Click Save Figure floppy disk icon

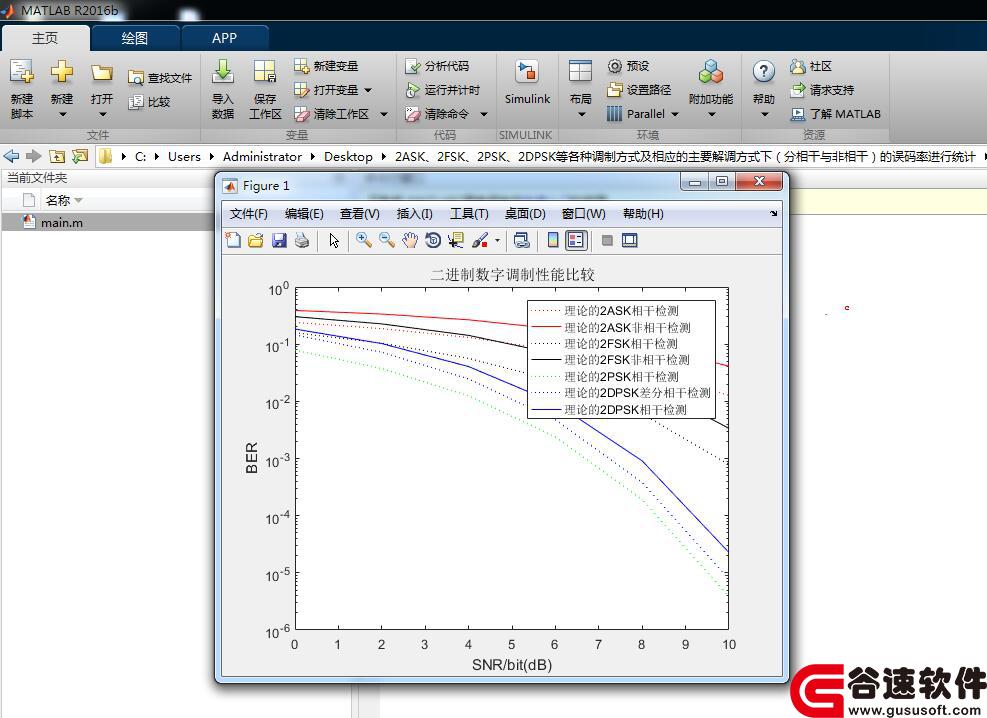pos(279,240)
